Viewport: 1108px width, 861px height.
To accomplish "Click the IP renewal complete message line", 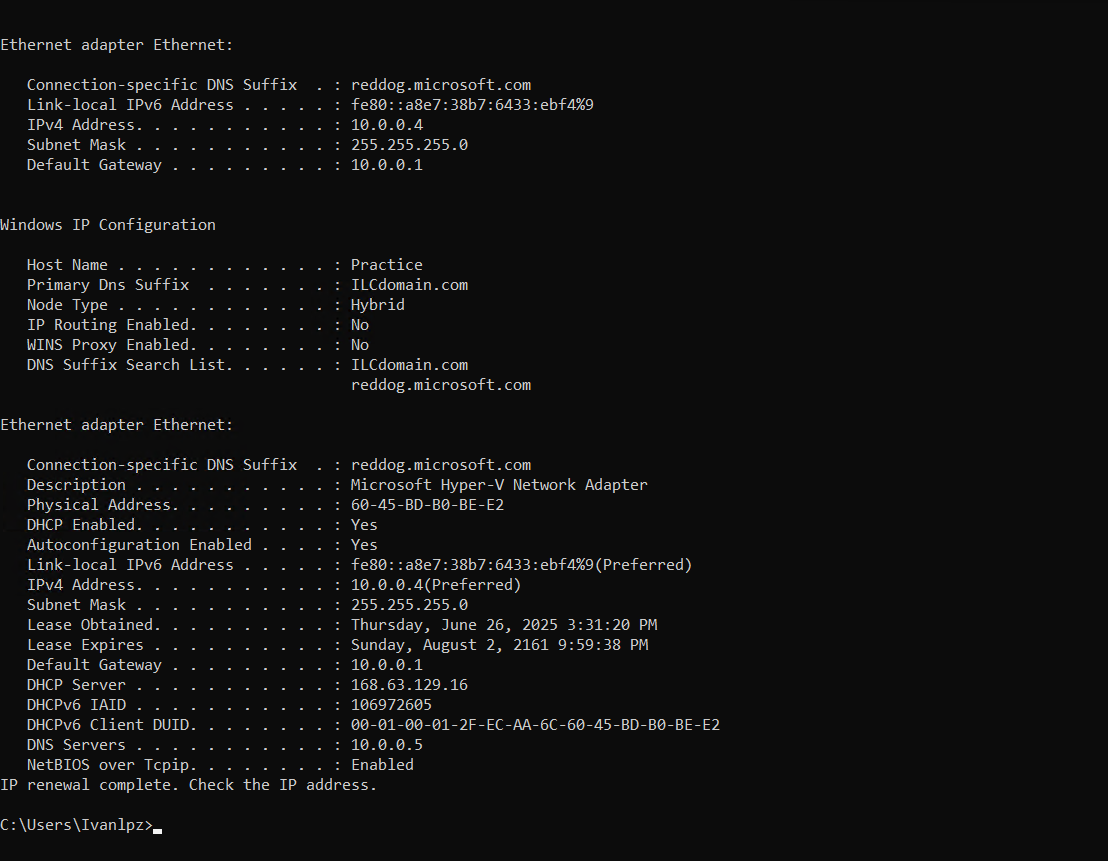I will 189,785.
